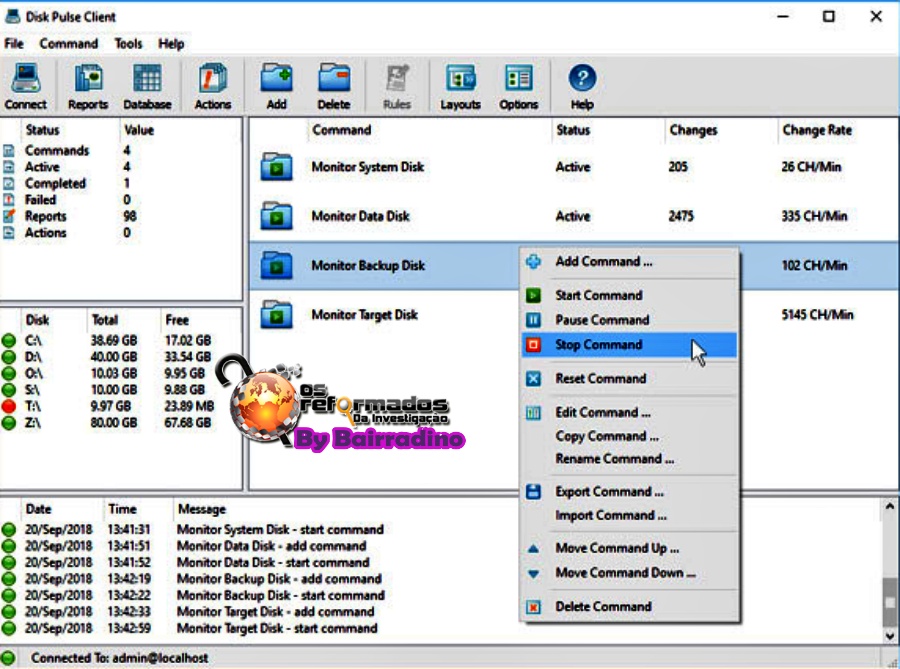Click the Actions toolbar icon
Image resolution: width=900 pixels, height=669 pixels.
(213, 87)
